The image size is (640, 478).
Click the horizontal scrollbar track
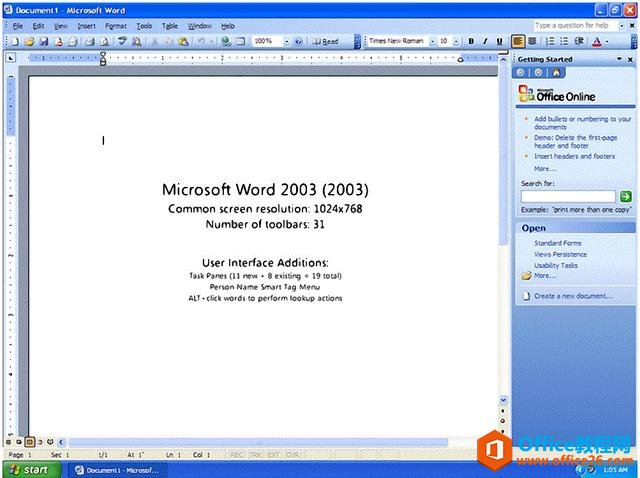[x=258, y=442]
